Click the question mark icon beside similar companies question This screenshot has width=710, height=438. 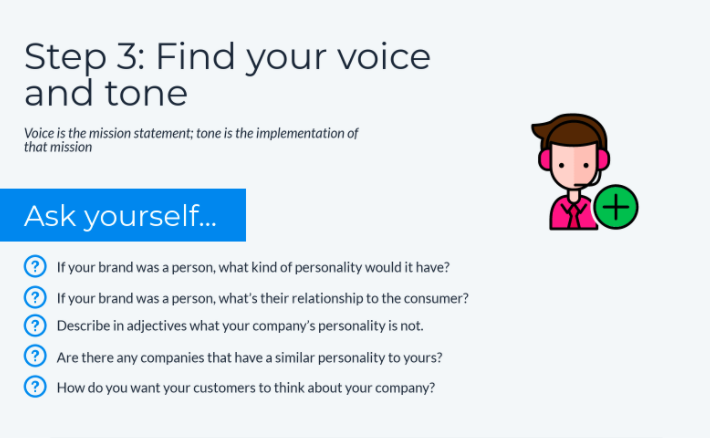pos(35,356)
